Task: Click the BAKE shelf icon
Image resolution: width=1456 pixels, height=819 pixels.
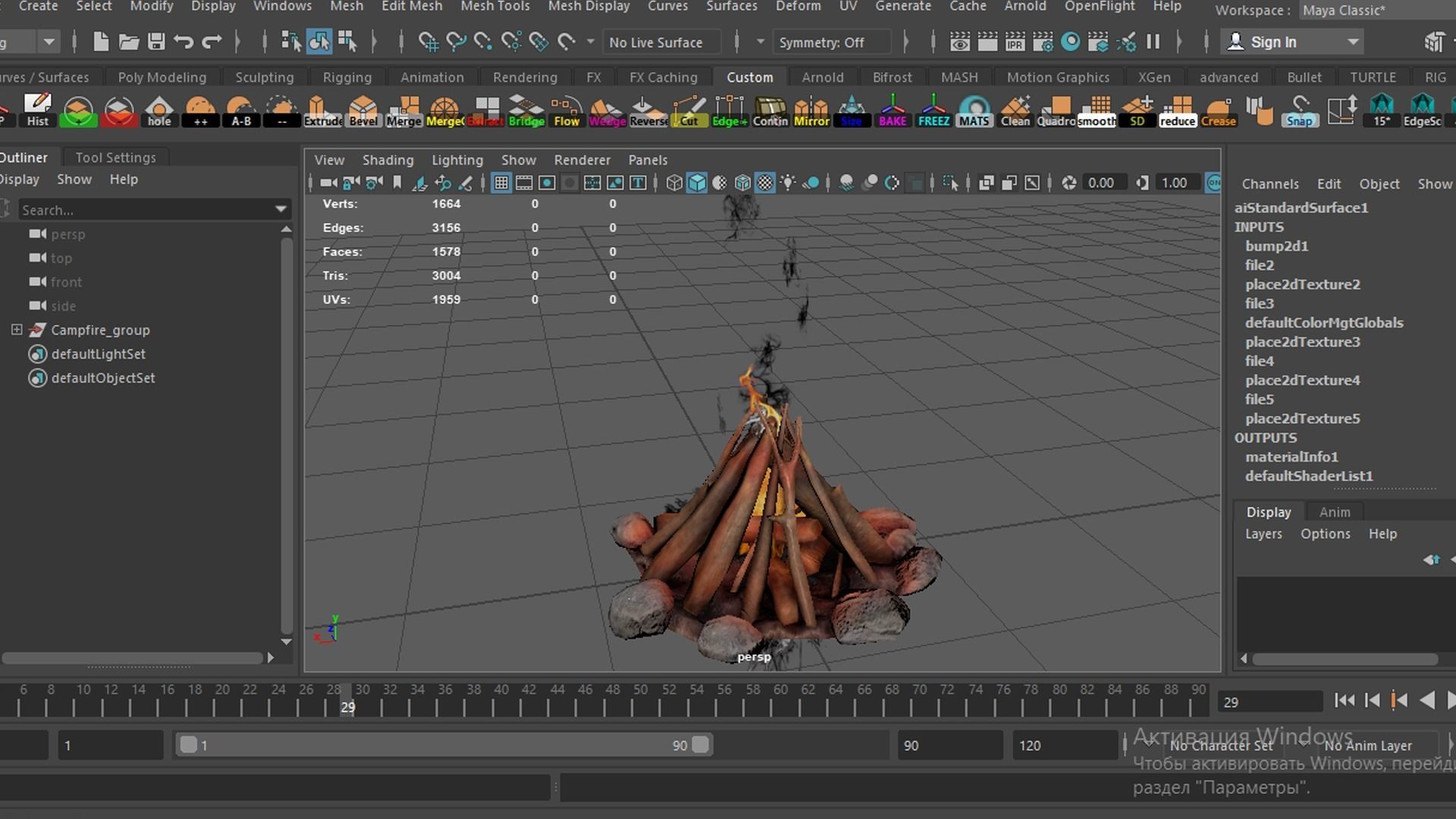Action: pyautogui.click(x=893, y=111)
